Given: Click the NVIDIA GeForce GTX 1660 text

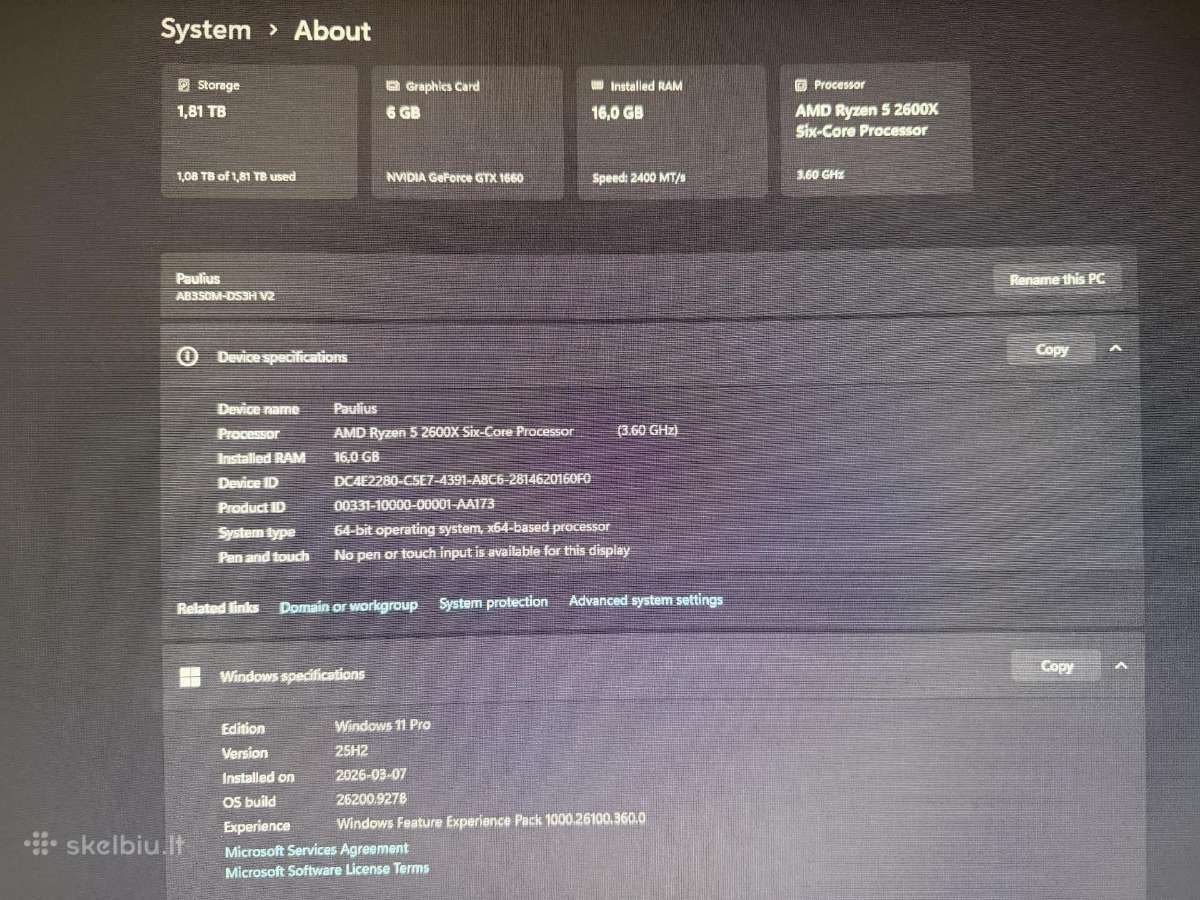Looking at the screenshot, I should click(x=455, y=178).
